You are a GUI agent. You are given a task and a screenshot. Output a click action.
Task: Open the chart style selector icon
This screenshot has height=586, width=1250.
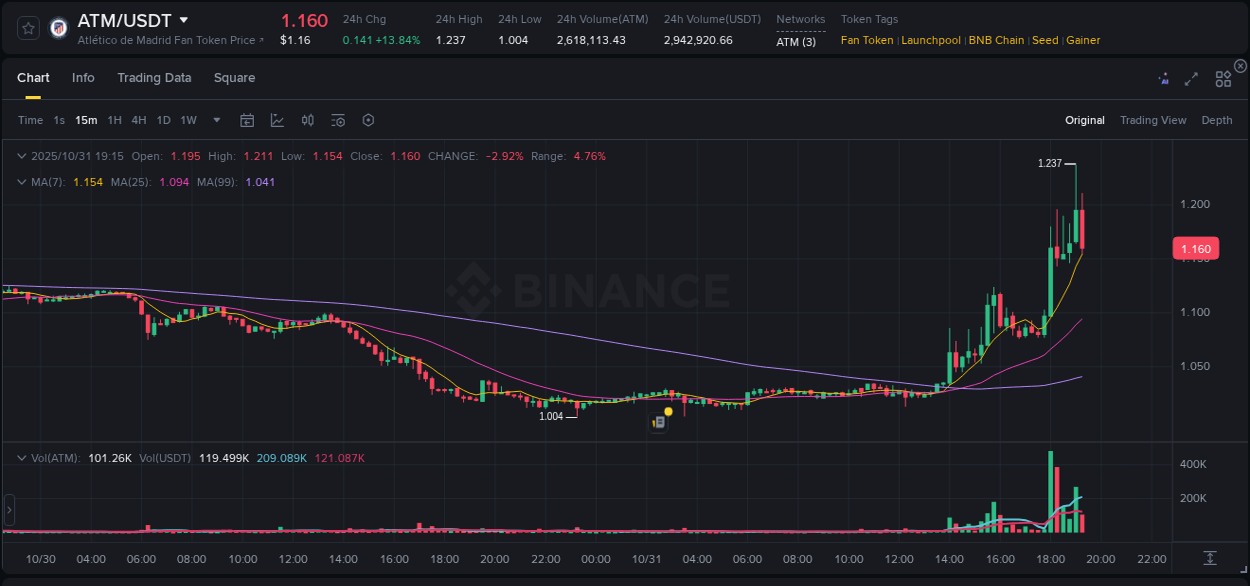(277, 120)
